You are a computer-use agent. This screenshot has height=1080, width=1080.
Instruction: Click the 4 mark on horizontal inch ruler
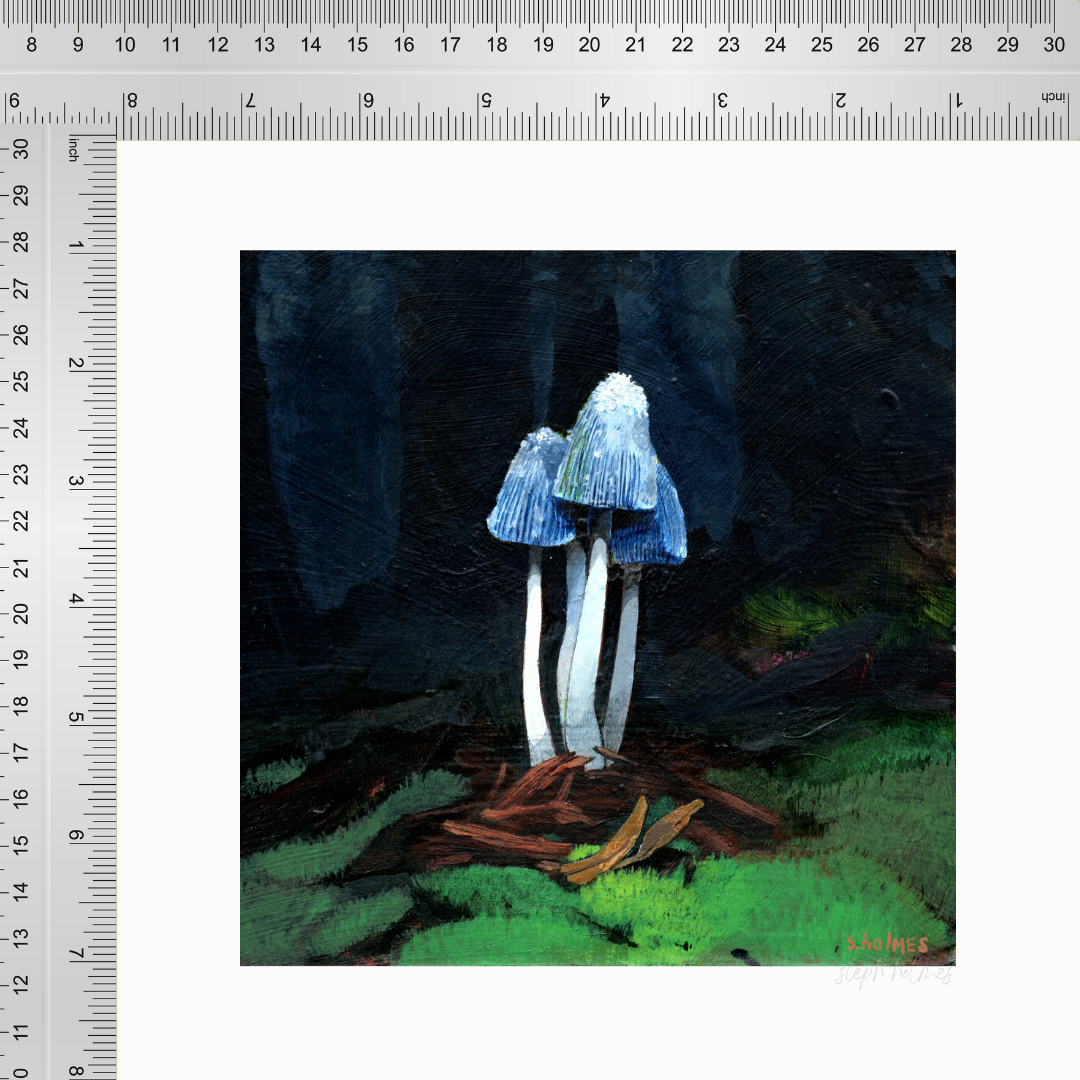coord(604,101)
